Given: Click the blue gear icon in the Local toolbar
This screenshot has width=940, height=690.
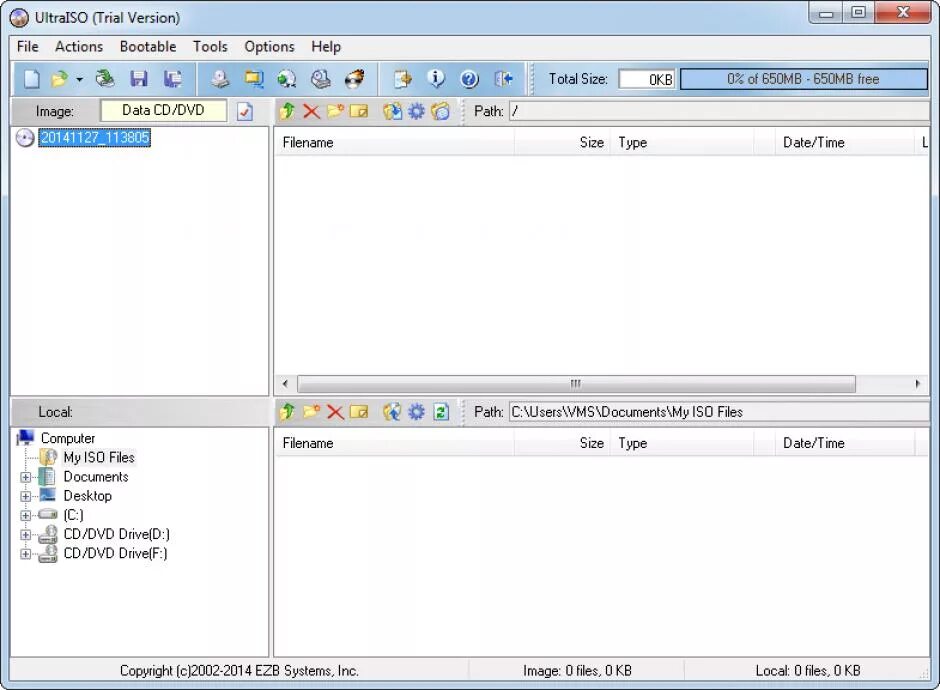Looking at the screenshot, I should click(416, 412).
